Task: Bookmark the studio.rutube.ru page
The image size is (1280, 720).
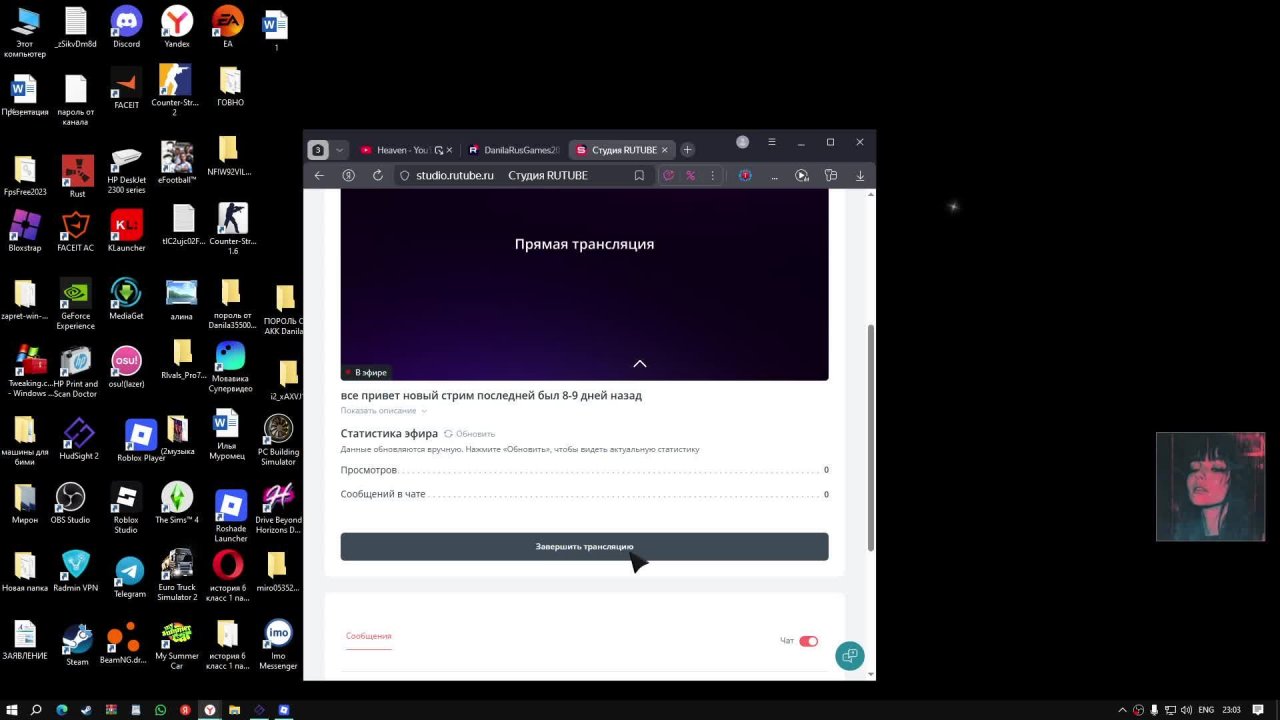Action: 639,175
